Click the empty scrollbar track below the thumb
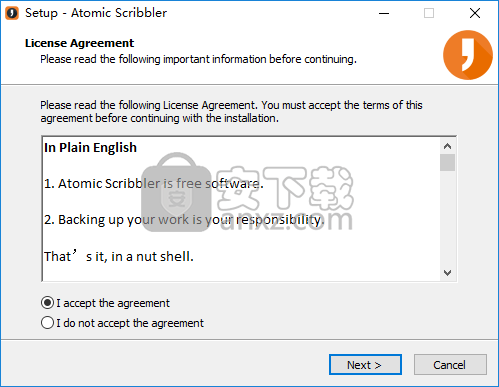 point(447,218)
